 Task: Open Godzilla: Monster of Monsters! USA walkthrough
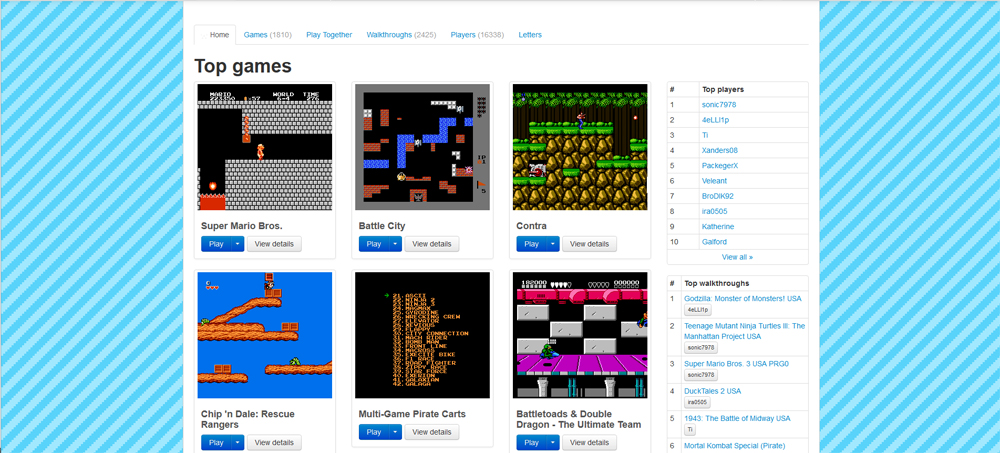[x=743, y=299]
